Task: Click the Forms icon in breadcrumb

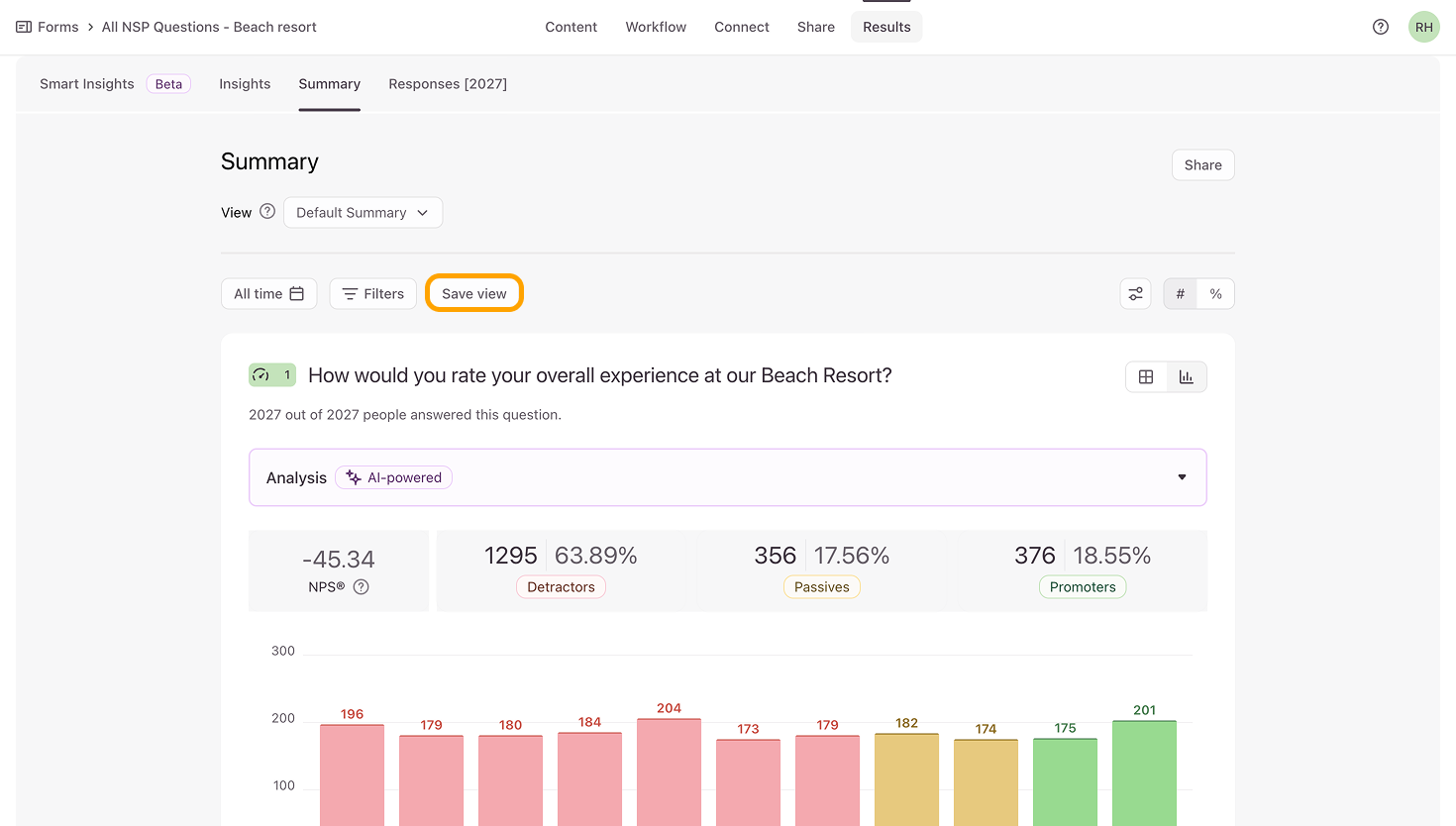Action: [x=24, y=27]
